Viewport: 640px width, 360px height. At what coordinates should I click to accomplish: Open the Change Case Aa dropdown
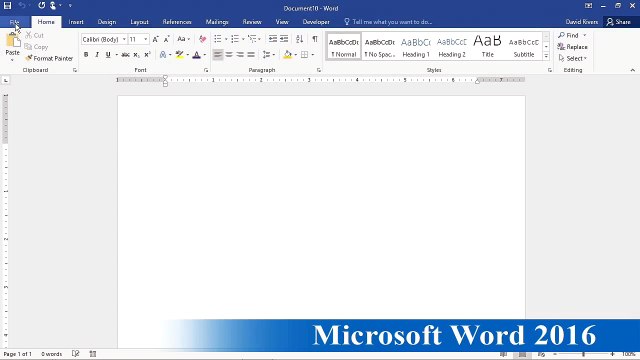(183, 39)
